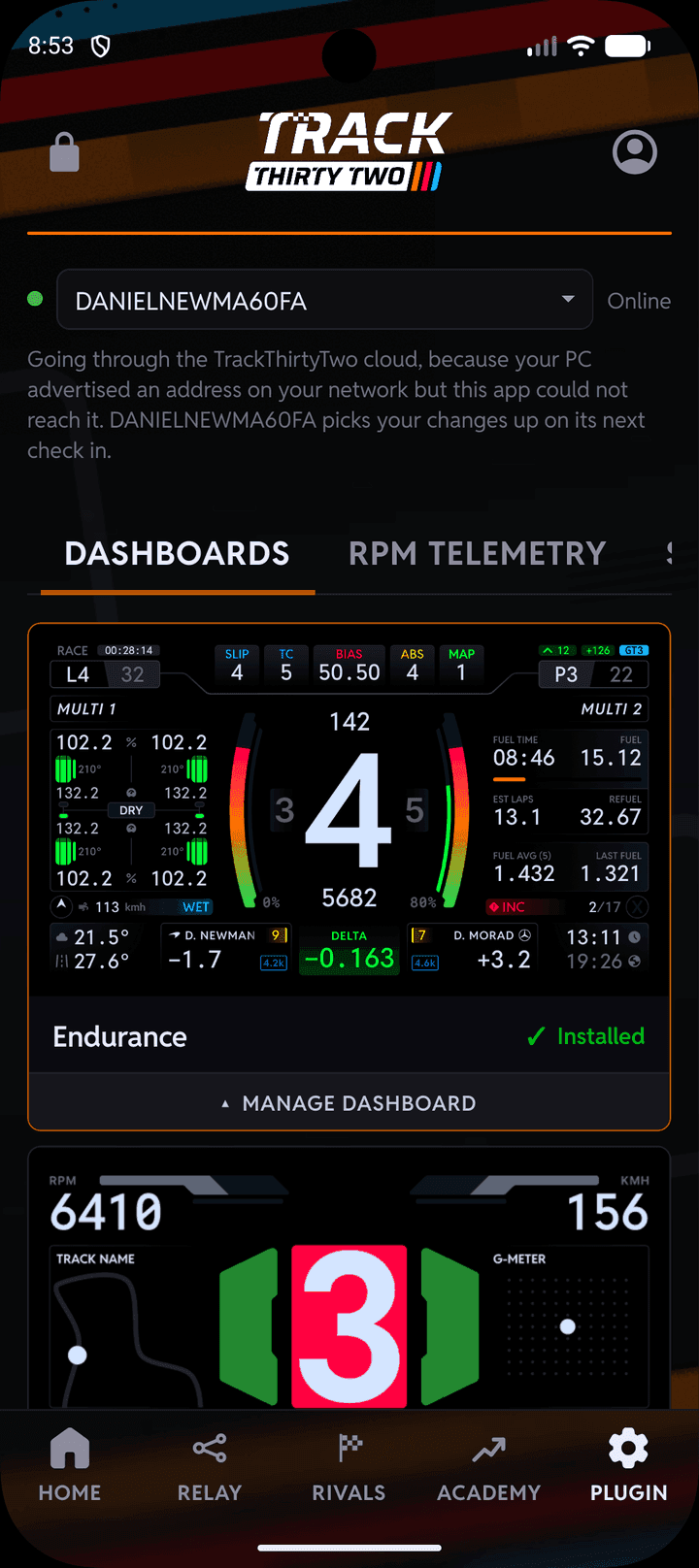Tap the 156 KMH speed readout
This screenshot has height=1568, width=699.
(x=608, y=1212)
